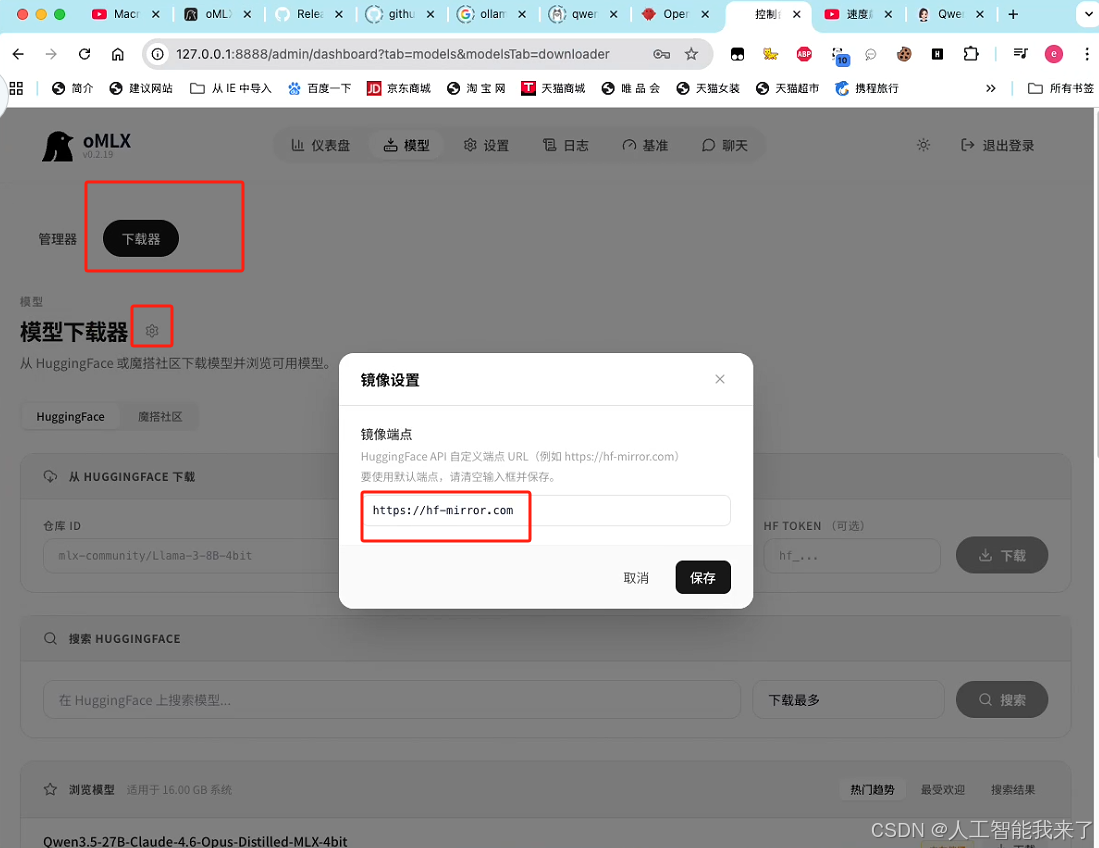Select the 魔搭社区 model source

tap(159, 416)
